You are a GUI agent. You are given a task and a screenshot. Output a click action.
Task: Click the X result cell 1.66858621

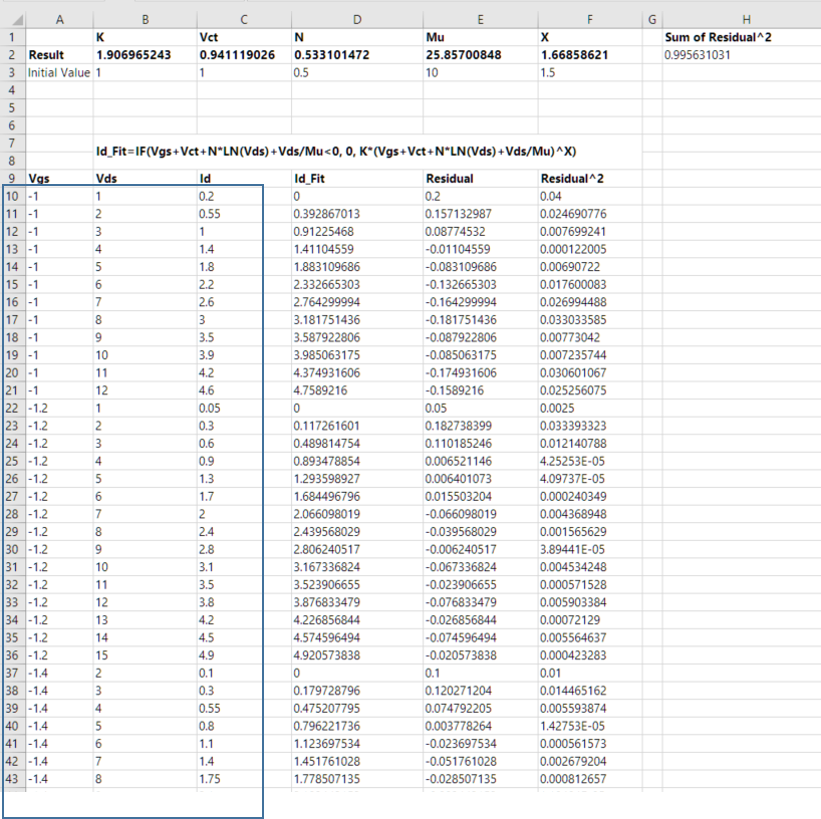click(590, 55)
